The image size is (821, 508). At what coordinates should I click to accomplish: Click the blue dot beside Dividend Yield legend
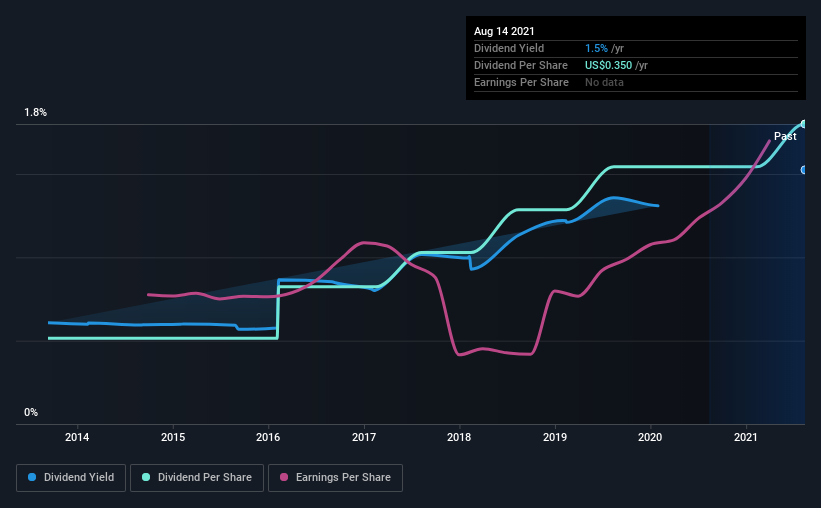34,478
